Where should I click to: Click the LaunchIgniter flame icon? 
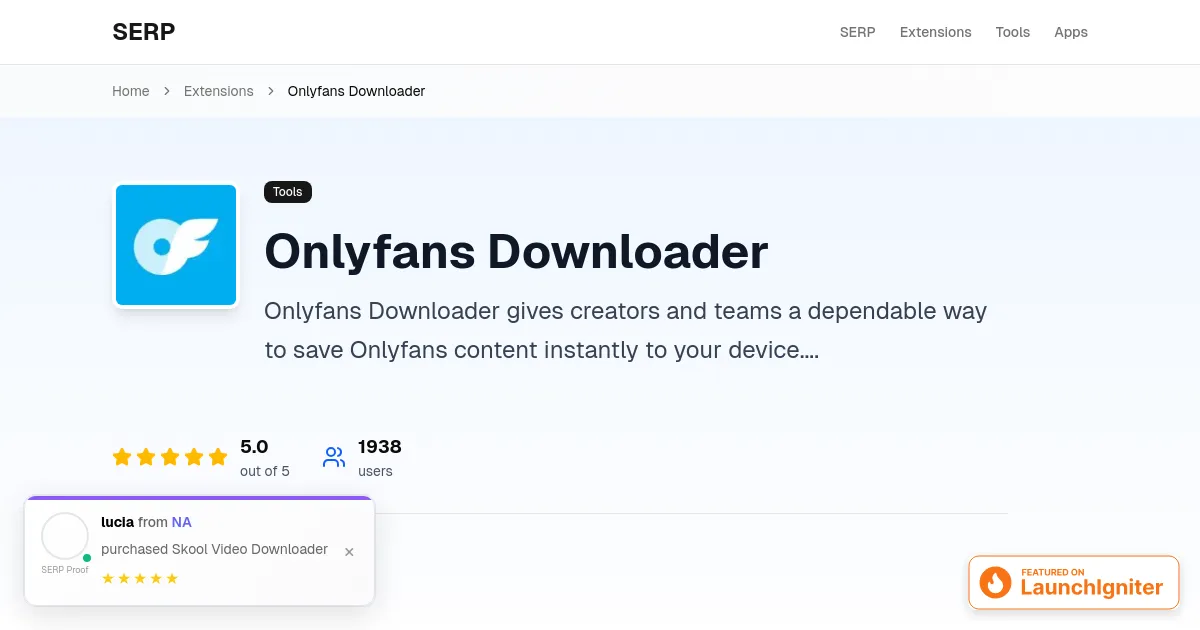coord(995,582)
